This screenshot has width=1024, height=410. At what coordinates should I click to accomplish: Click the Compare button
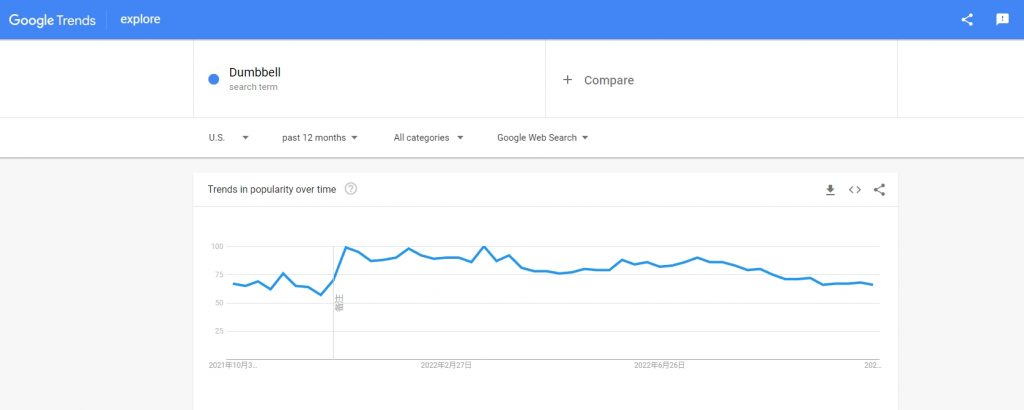608,80
